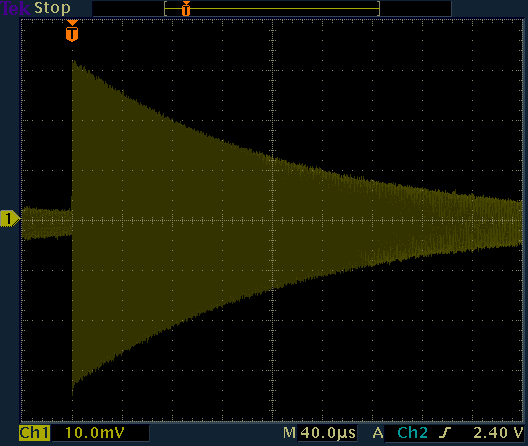Click the 10.0mV vertical scale readout
This screenshot has height=446, width=528.
[x=95, y=433]
